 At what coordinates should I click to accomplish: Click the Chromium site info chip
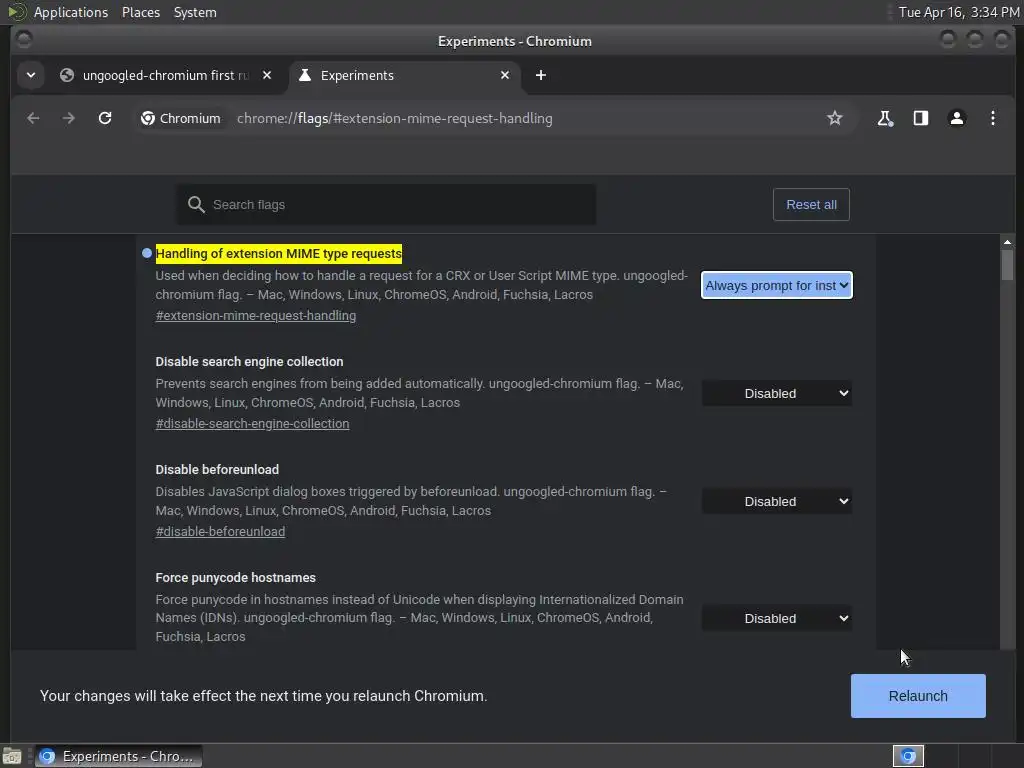click(x=181, y=118)
